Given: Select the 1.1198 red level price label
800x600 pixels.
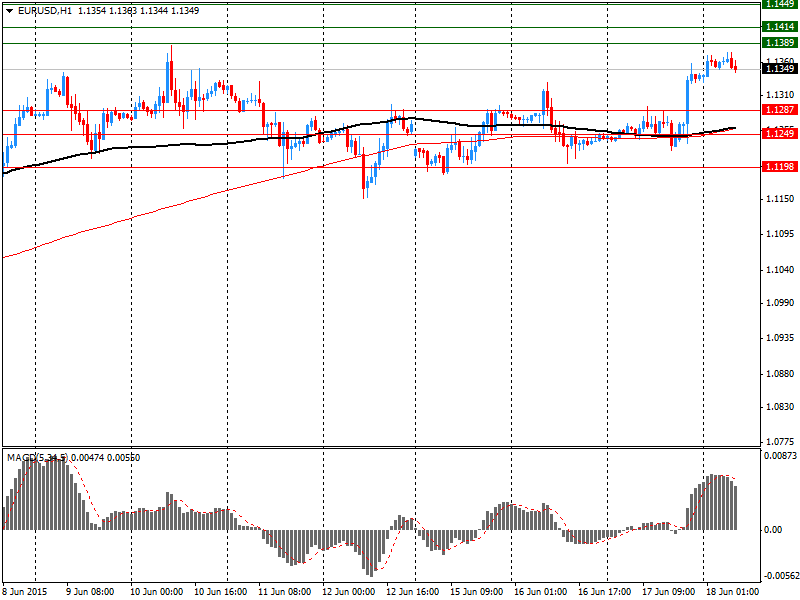Looking at the screenshot, I should pyautogui.click(x=780, y=167).
